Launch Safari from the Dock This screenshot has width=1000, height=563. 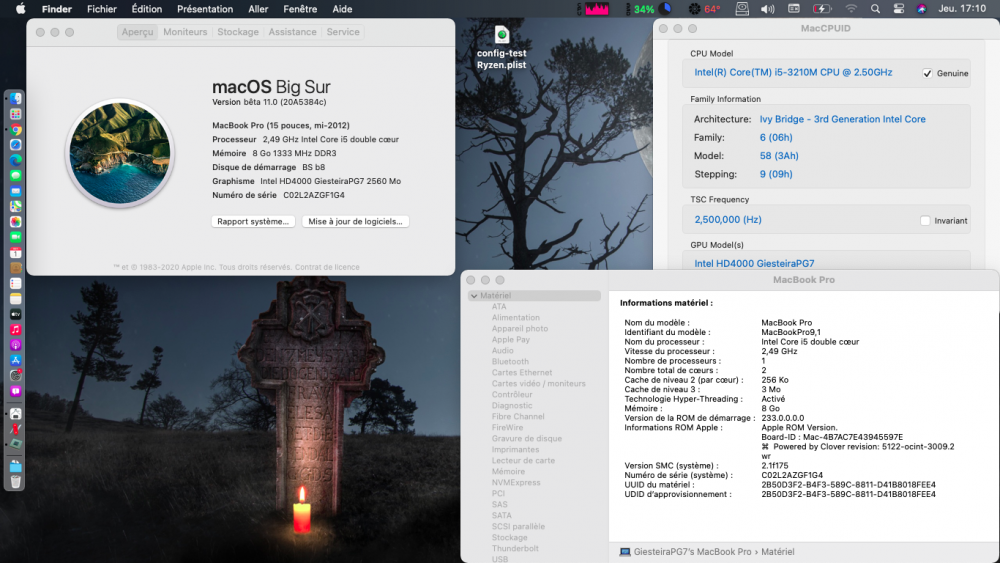tap(15, 145)
